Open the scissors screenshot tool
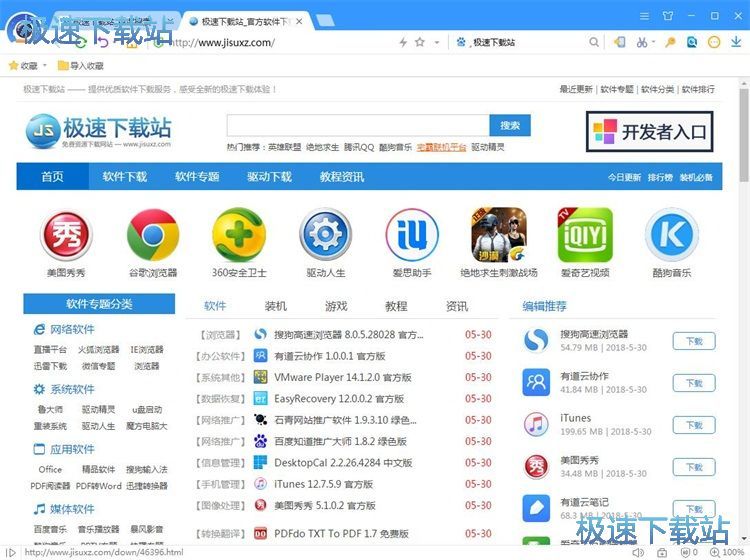The image size is (750, 560). [641, 43]
